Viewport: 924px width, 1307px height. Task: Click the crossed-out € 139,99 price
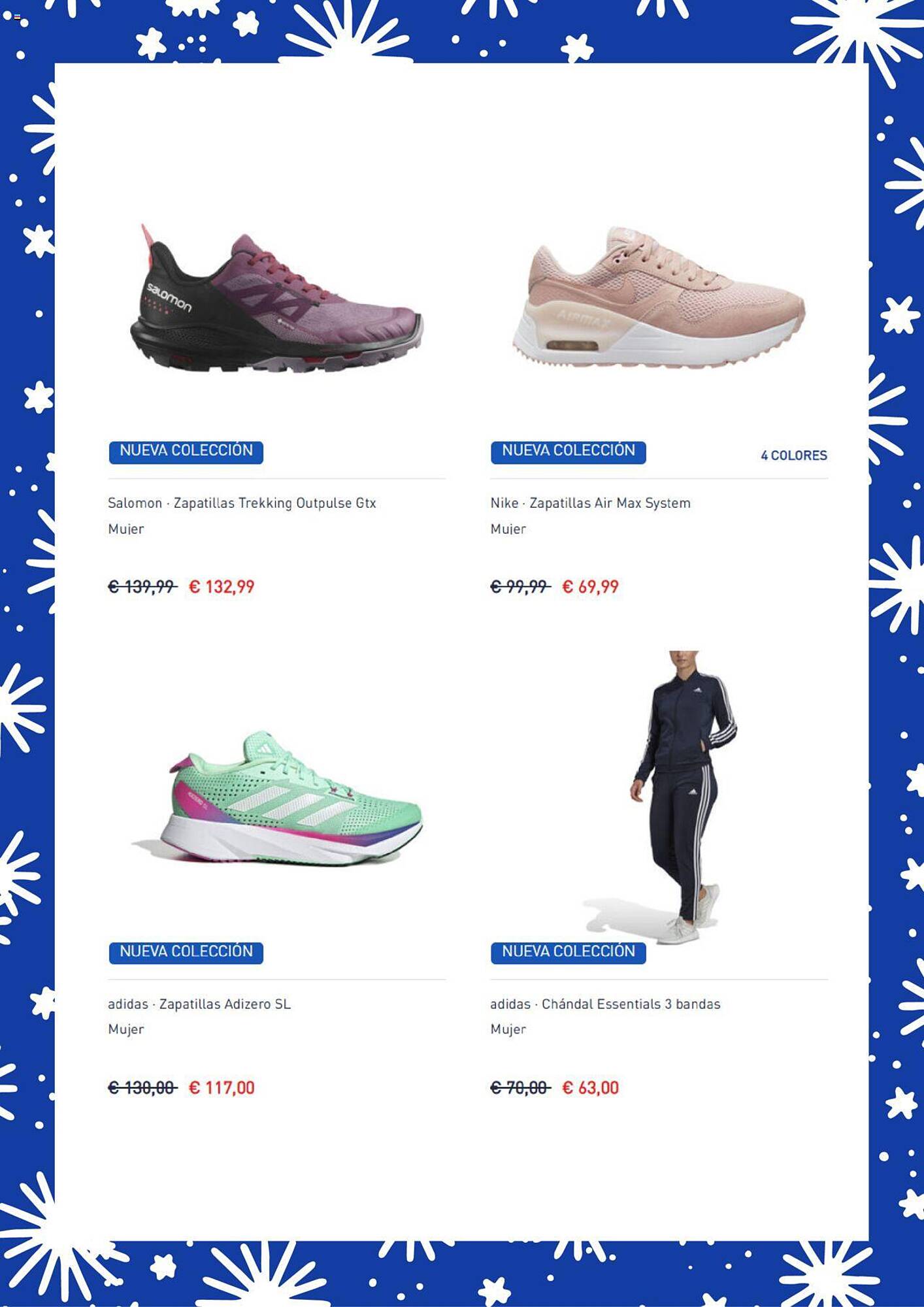tap(142, 587)
